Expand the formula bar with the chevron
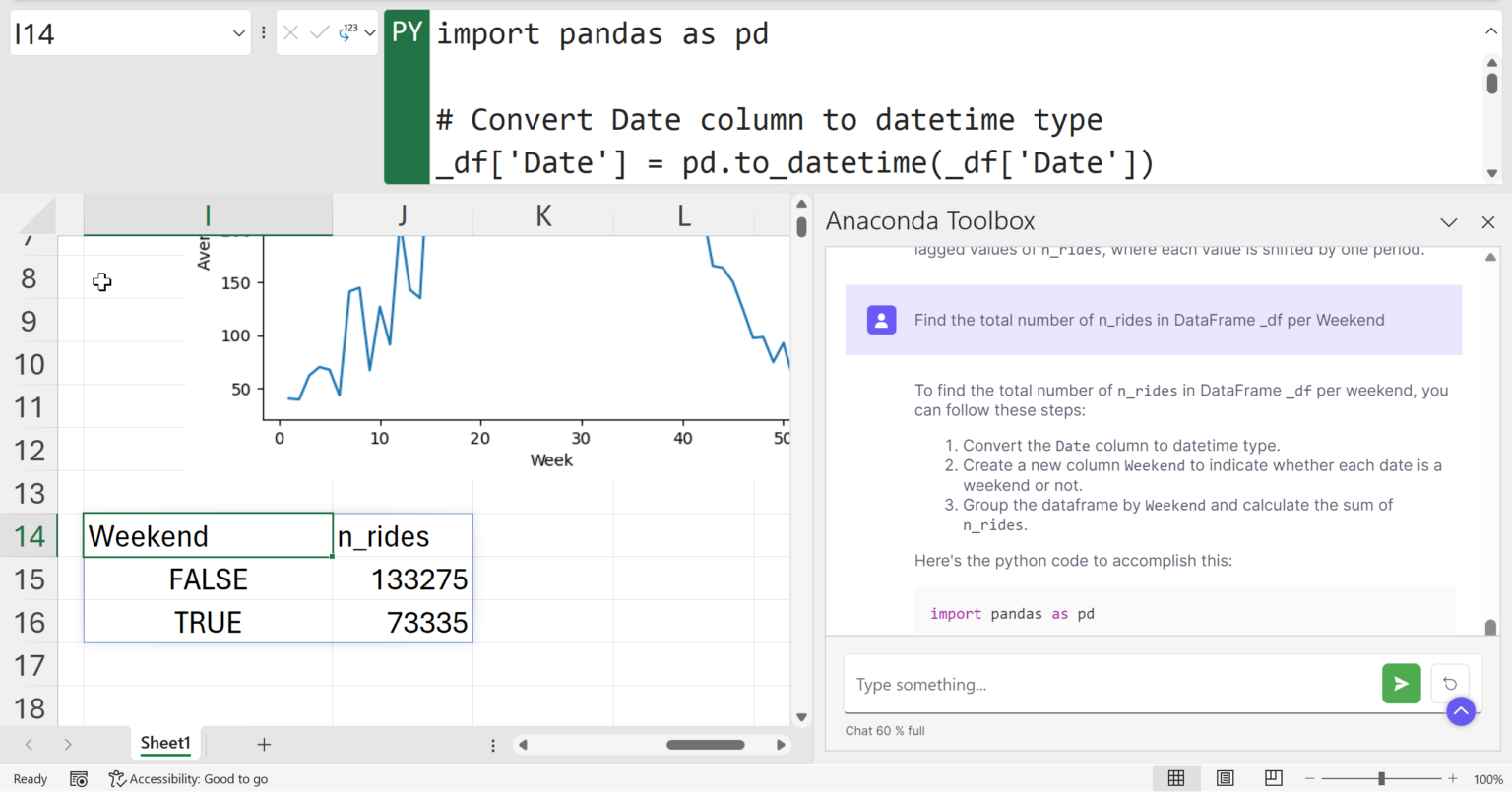Viewport: 1512px width, 792px height. [x=1491, y=30]
